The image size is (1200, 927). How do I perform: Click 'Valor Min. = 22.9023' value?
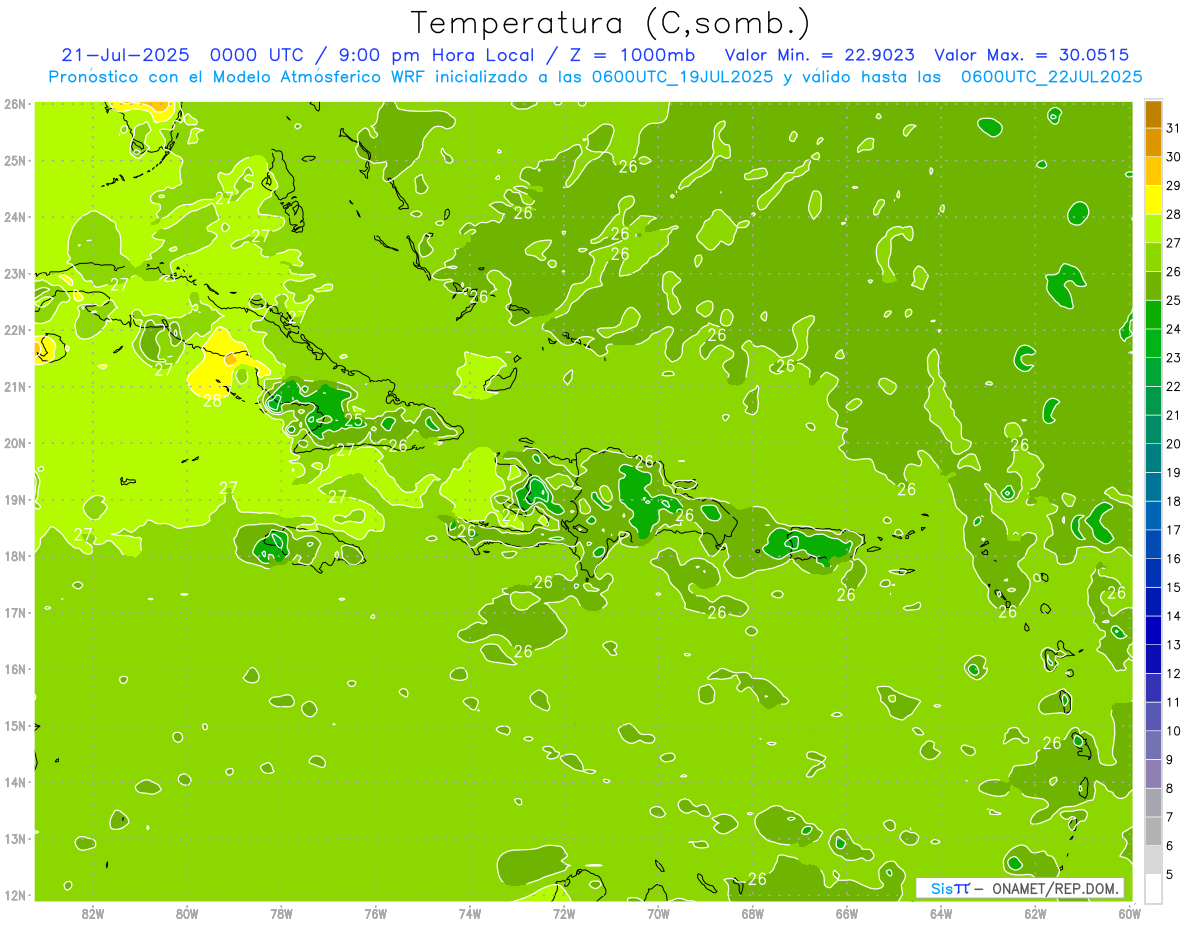[819, 55]
